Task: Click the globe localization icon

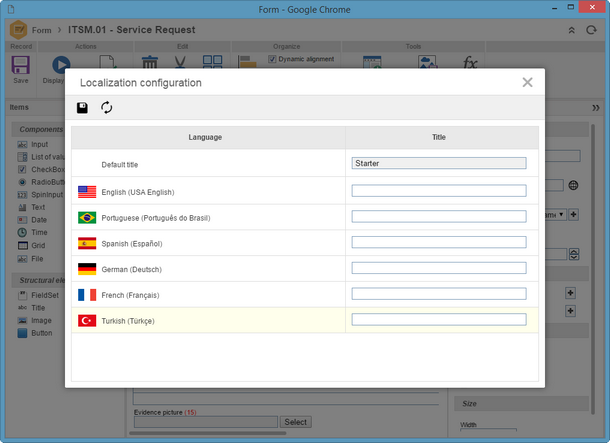Action: pyautogui.click(x=573, y=186)
